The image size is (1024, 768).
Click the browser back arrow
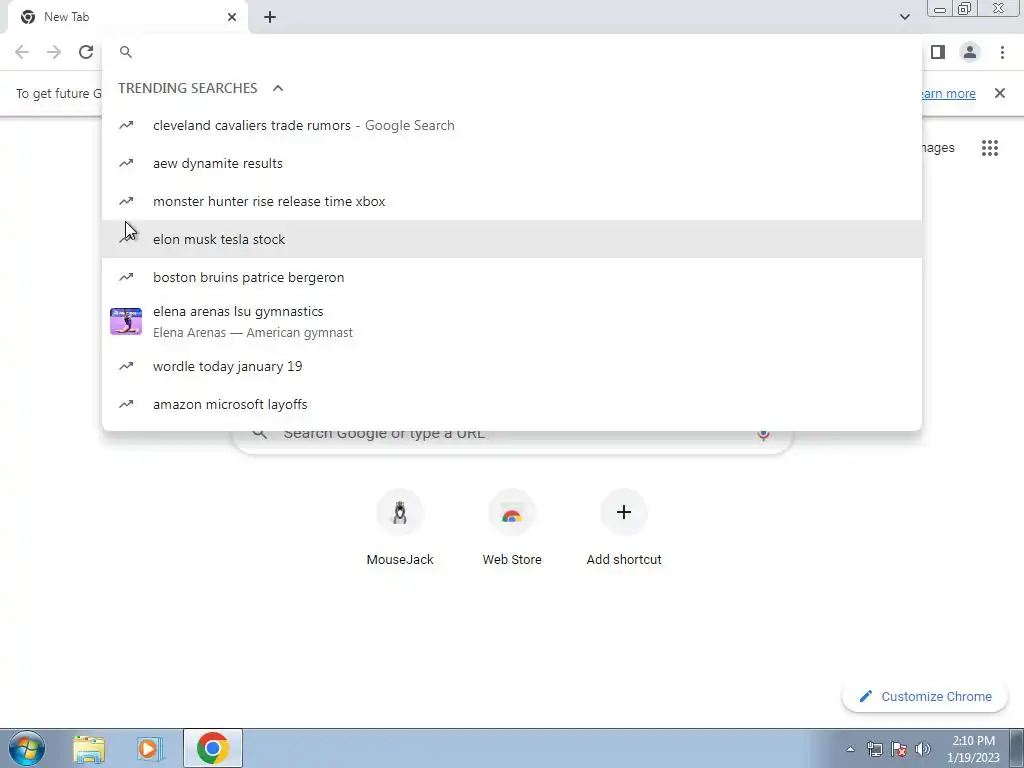(22, 52)
